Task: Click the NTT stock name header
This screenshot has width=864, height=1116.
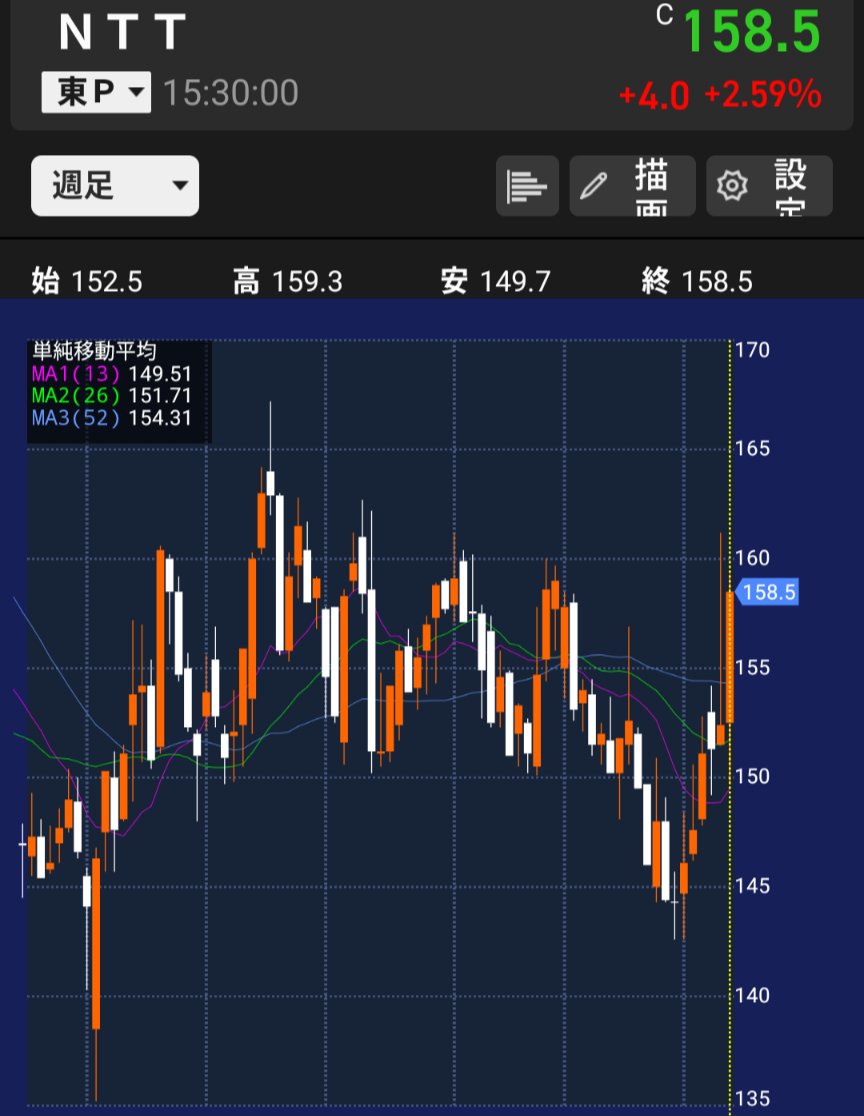Action: pyautogui.click(x=122, y=32)
